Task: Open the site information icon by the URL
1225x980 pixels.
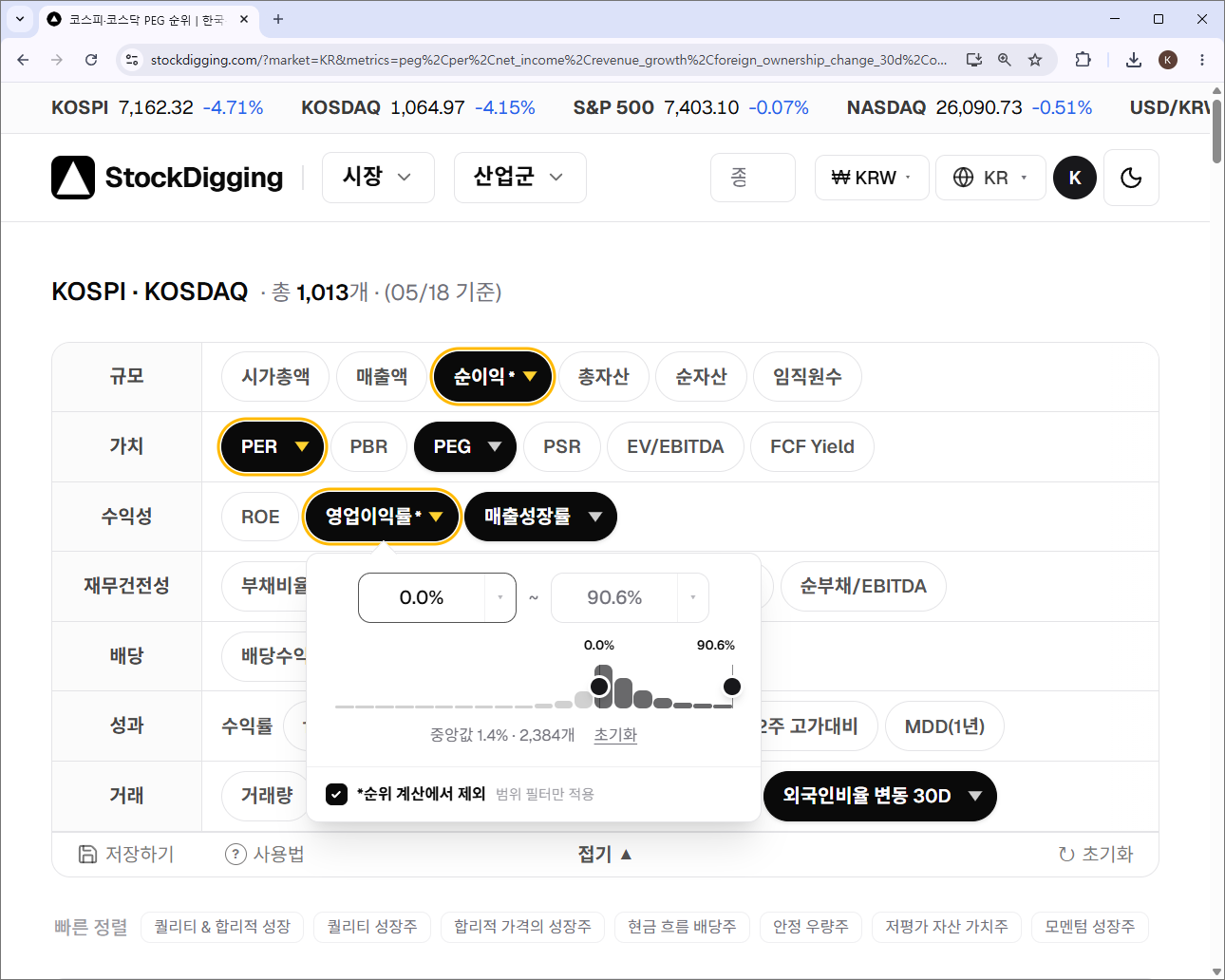Action: coord(132,59)
